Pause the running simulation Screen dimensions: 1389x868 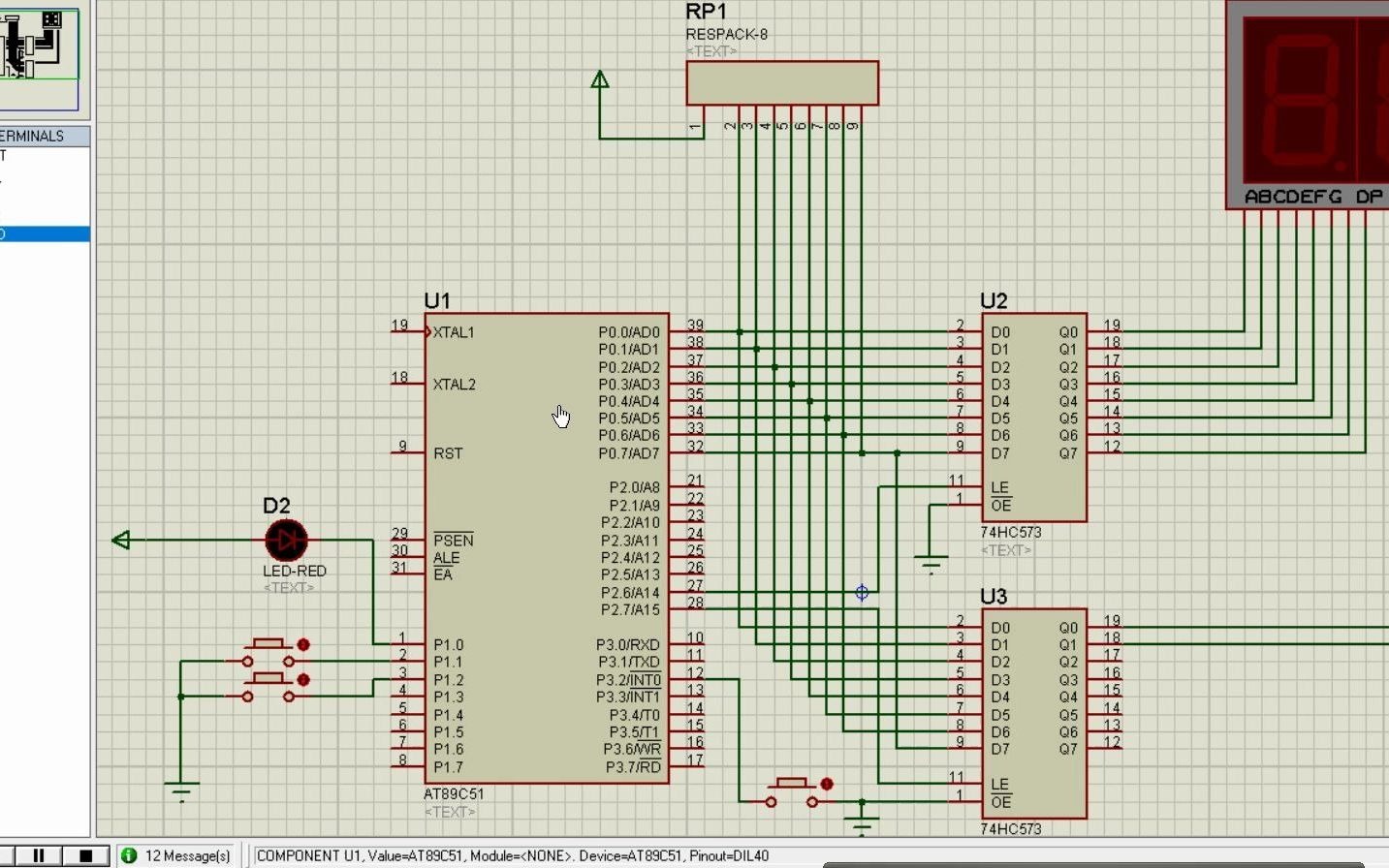click(x=39, y=855)
